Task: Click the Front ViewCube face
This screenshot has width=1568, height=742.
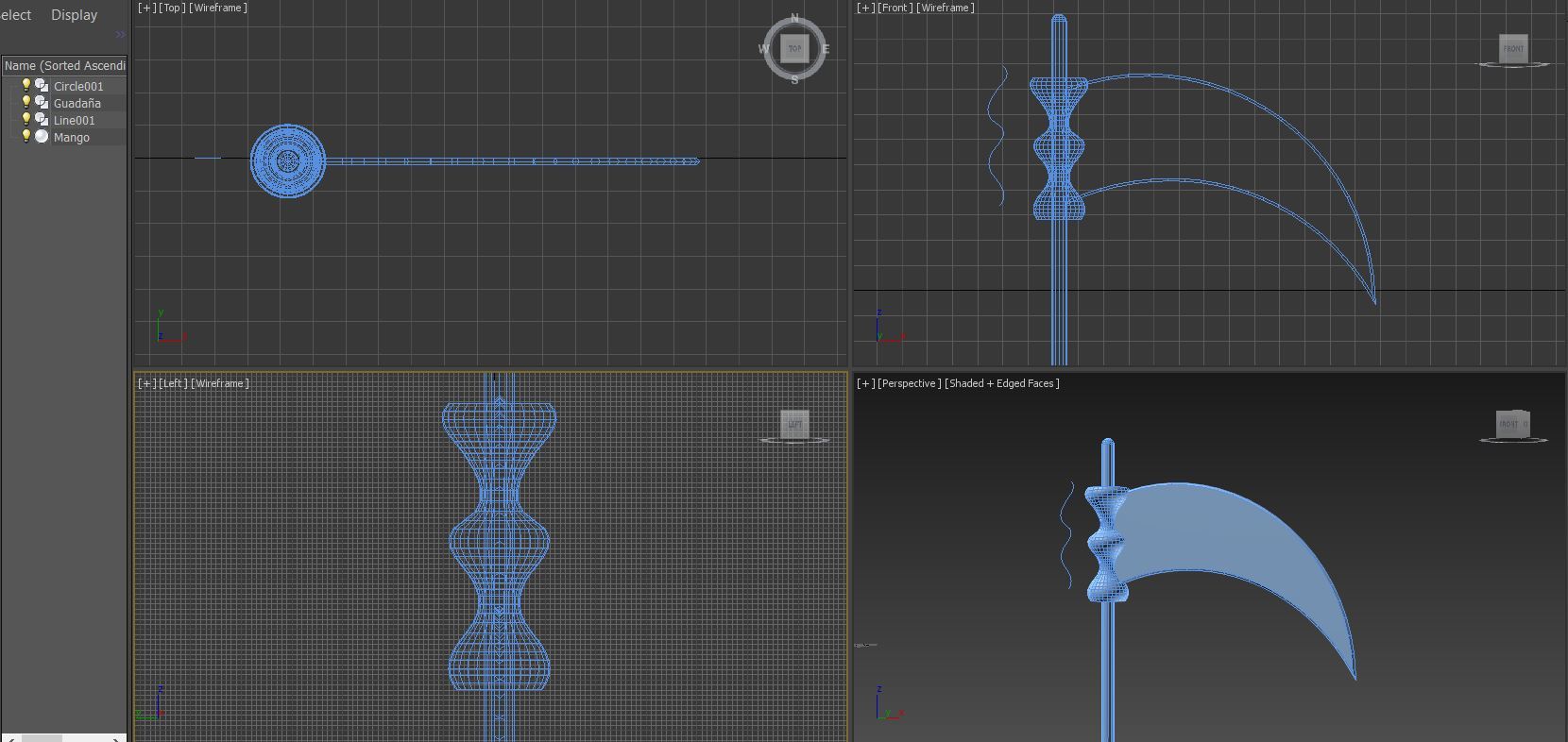Action: click(x=1513, y=48)
